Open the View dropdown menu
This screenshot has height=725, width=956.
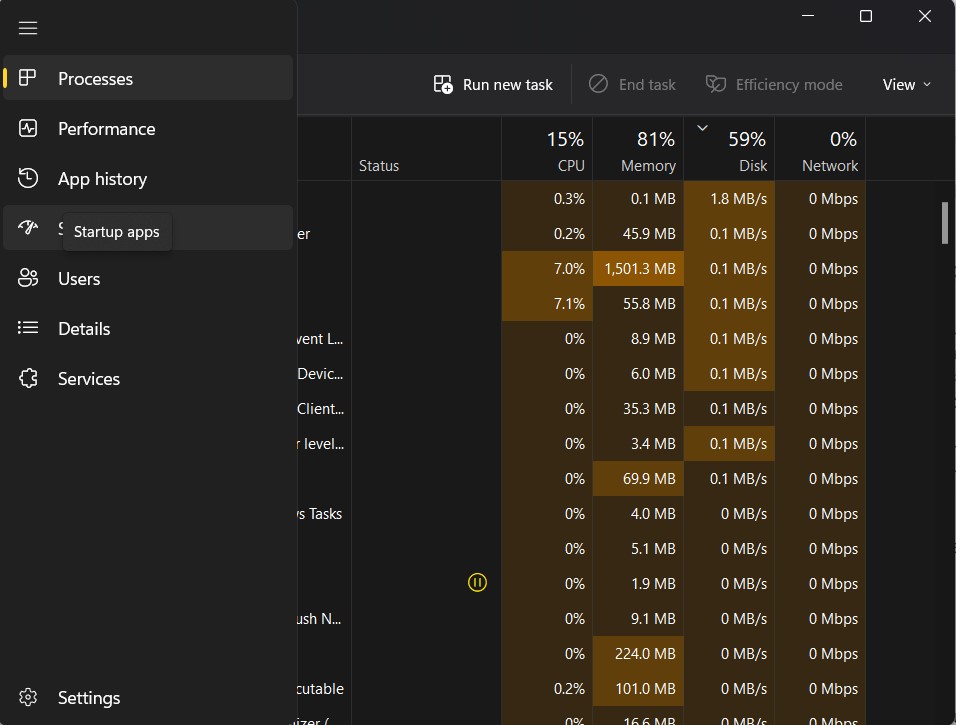click(906, 84)
